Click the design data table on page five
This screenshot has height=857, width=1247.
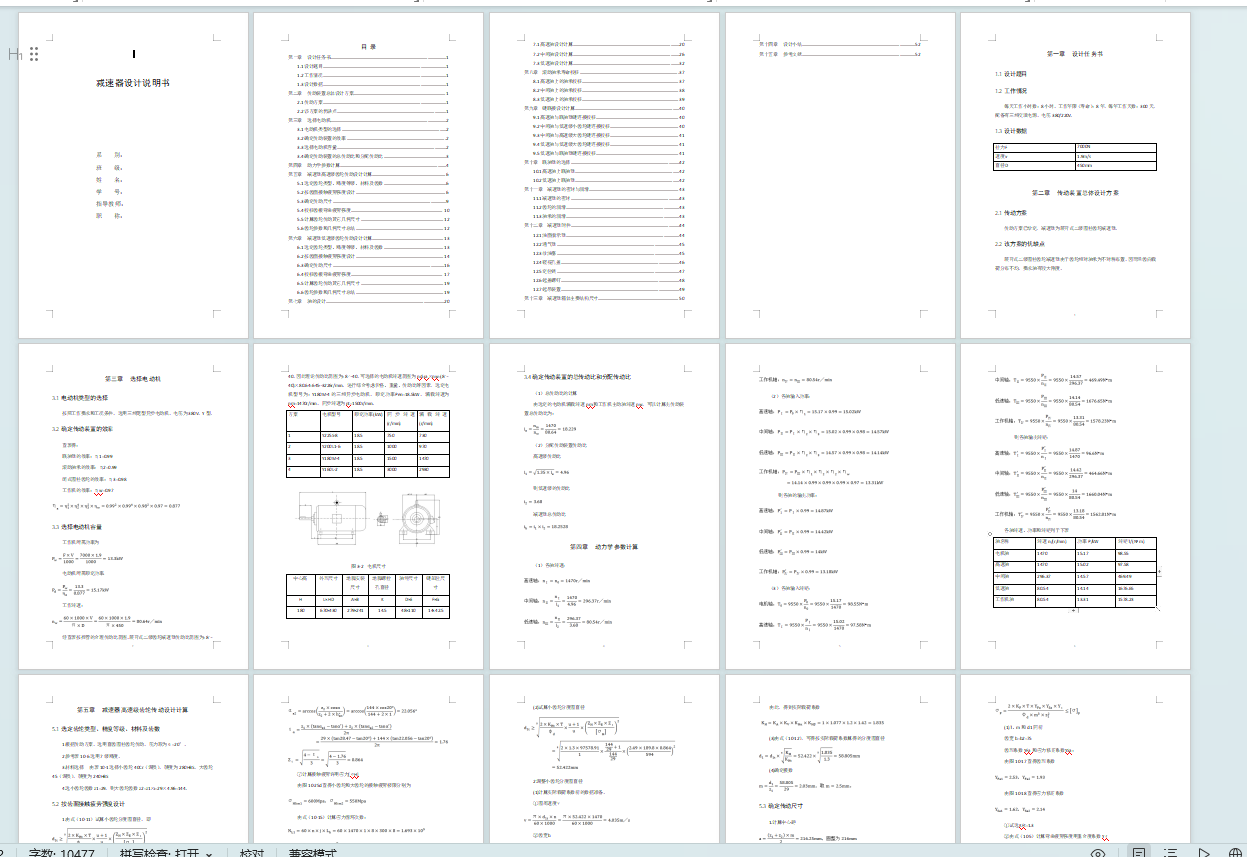pyautogui.click(x=1075, y=156)
